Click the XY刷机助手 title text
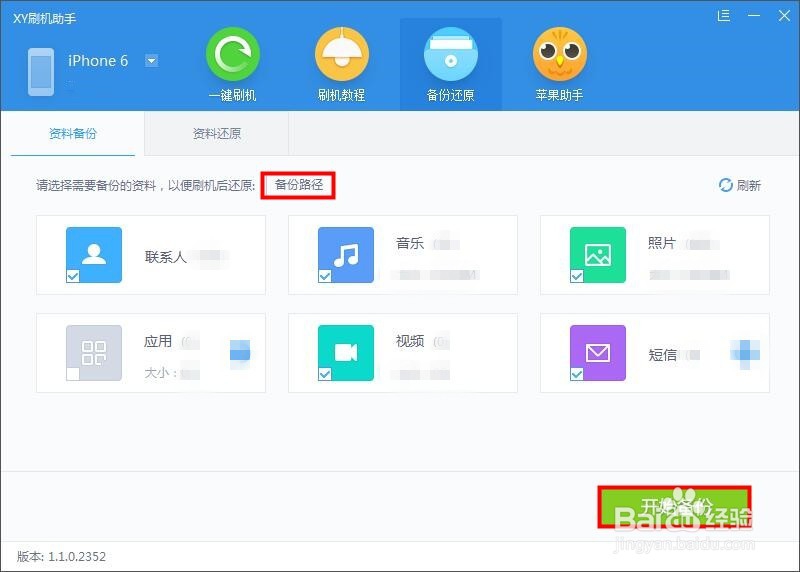 [44, 18]
